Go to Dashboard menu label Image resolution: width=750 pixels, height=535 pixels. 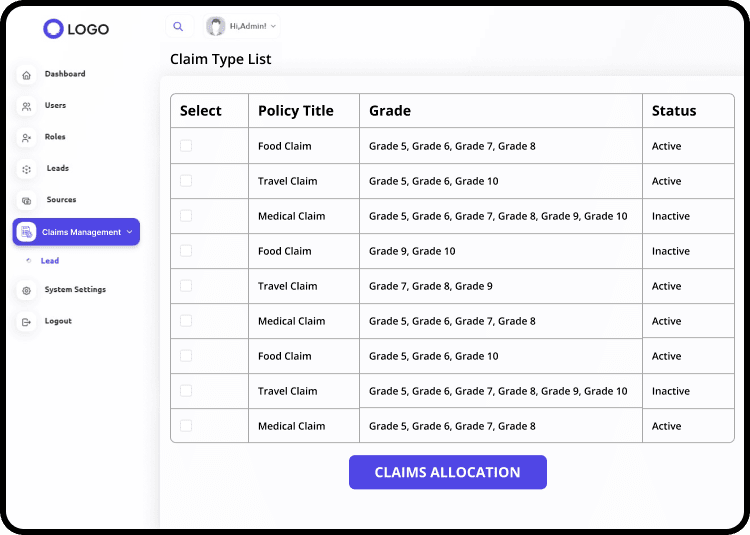[65, 74]
